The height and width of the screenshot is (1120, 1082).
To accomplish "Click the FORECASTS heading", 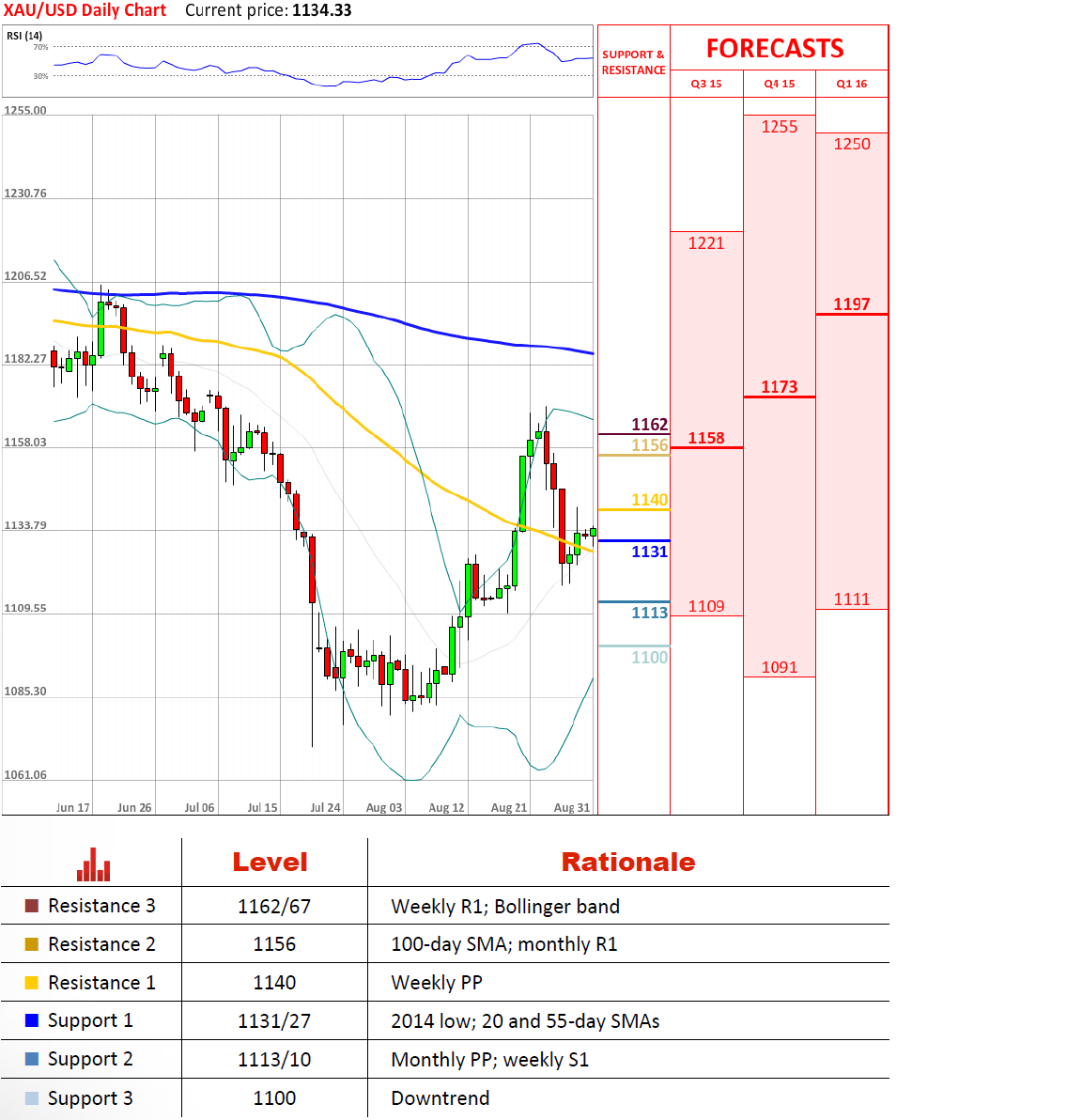I will 775,49.
